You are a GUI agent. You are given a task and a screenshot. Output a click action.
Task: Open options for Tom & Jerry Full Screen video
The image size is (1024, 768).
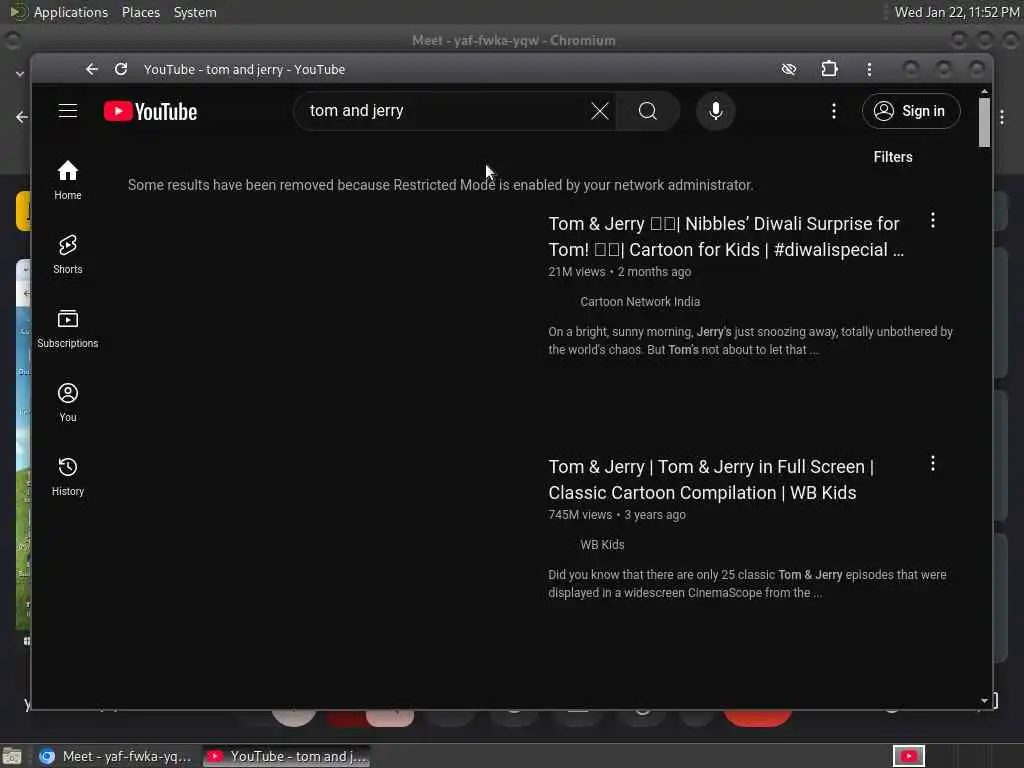(933, 464)
